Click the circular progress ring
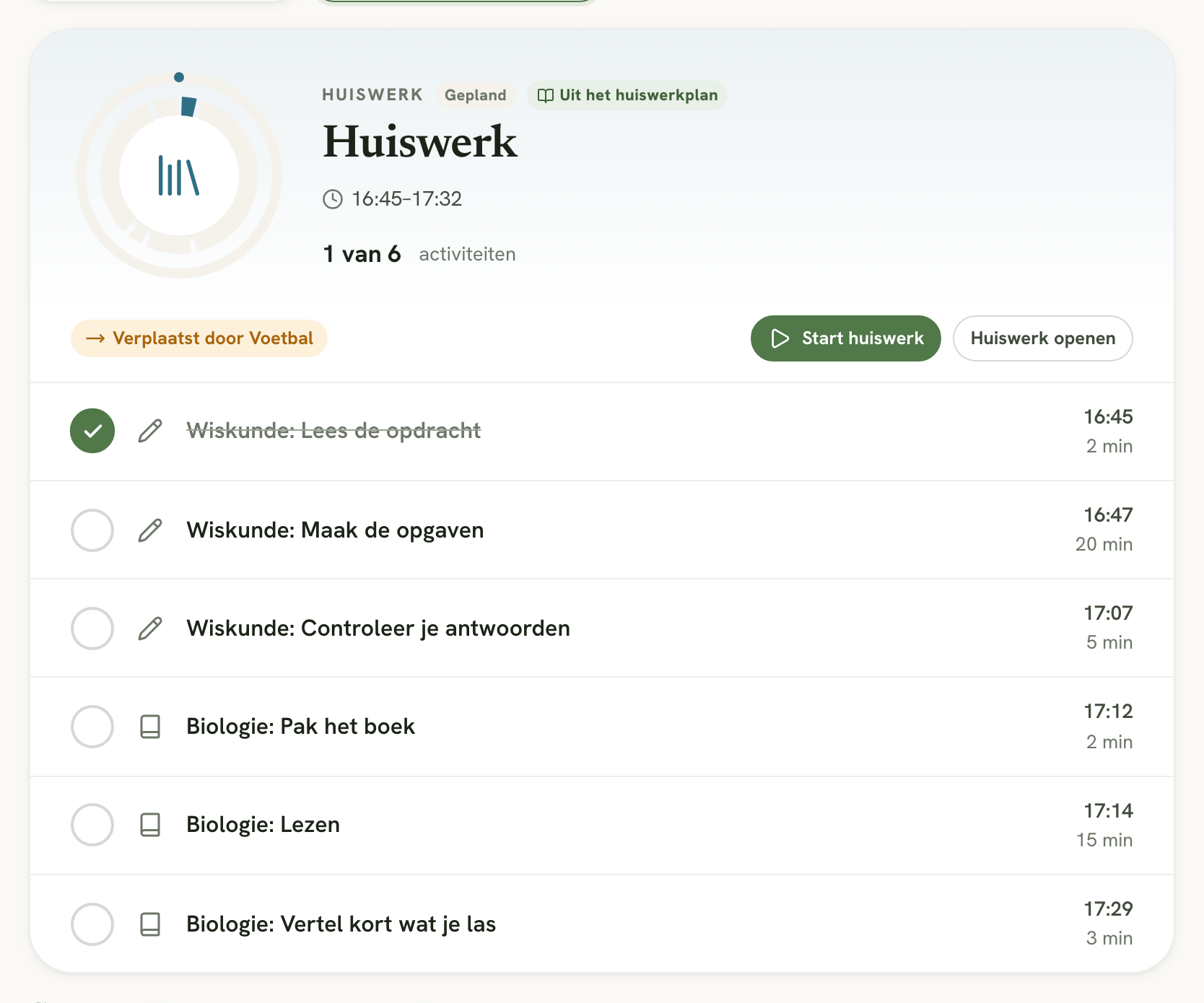The height and width of the screenshot is (1003, 1204). tap(179, 175)
